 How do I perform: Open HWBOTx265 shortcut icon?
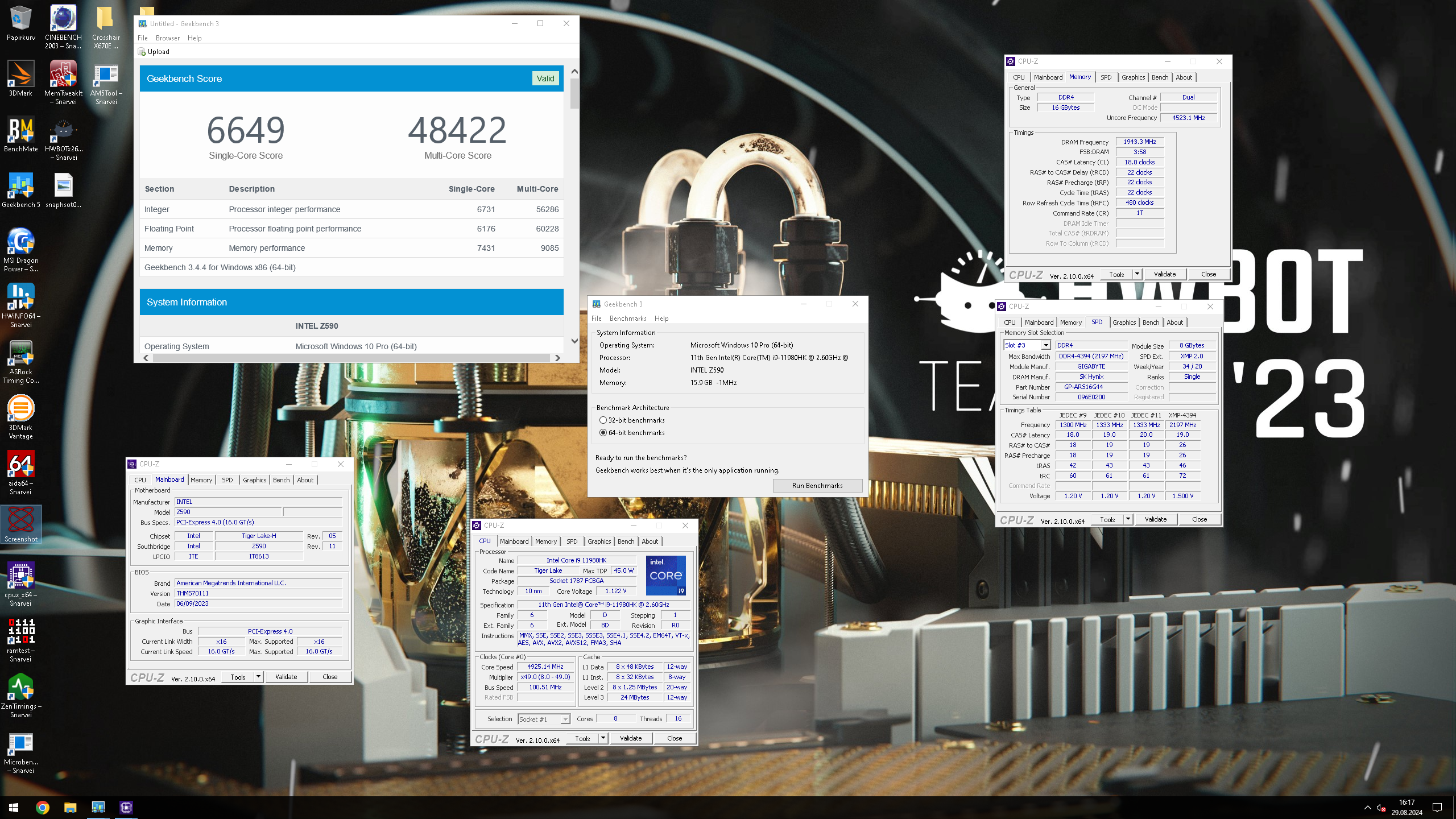coord(63,138)
